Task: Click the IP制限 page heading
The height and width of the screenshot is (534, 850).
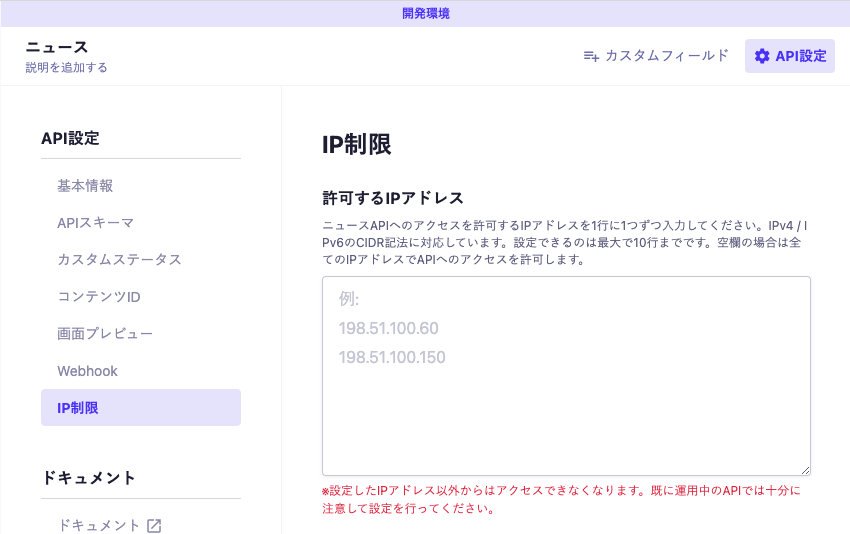Action: pyautogui.click(x=356, y=144)
